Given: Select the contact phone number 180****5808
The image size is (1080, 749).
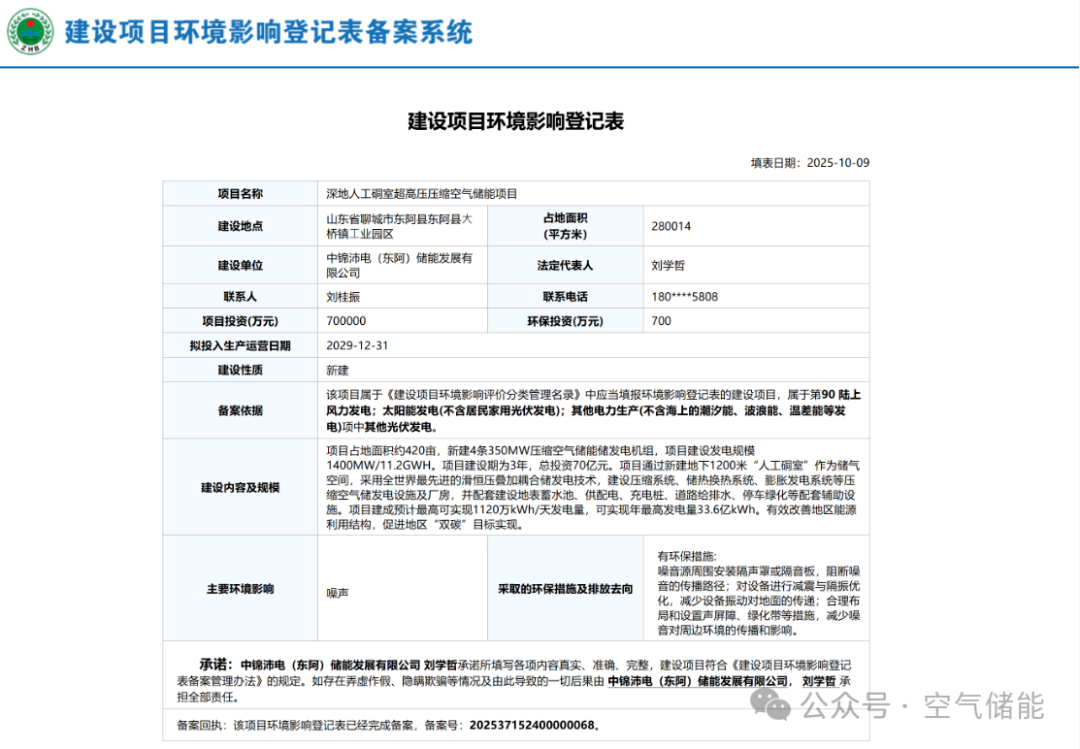Looking at the screenshot, I should [685, 296].
